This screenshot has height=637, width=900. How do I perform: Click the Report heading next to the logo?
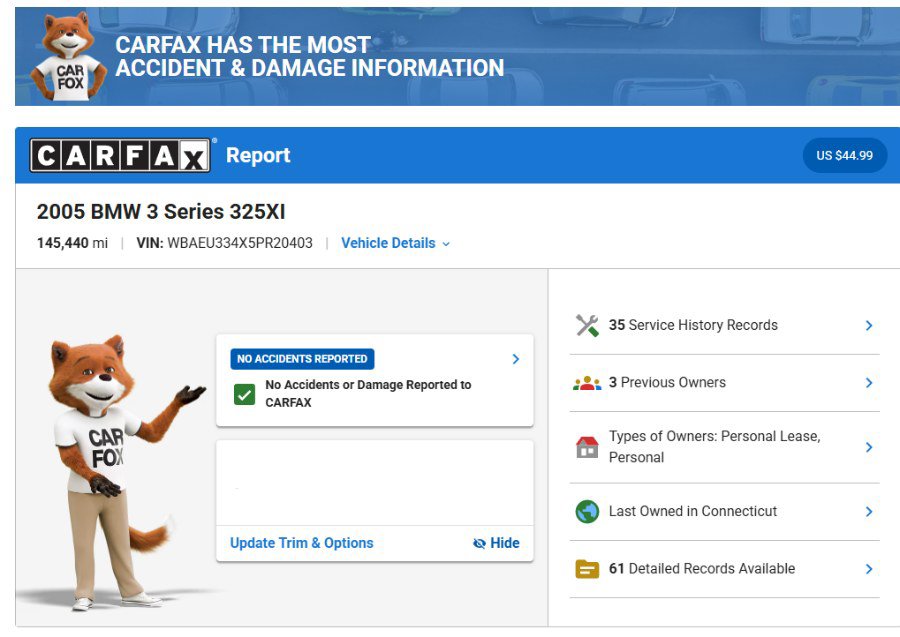pyautogui.click(x=258, y=156)
